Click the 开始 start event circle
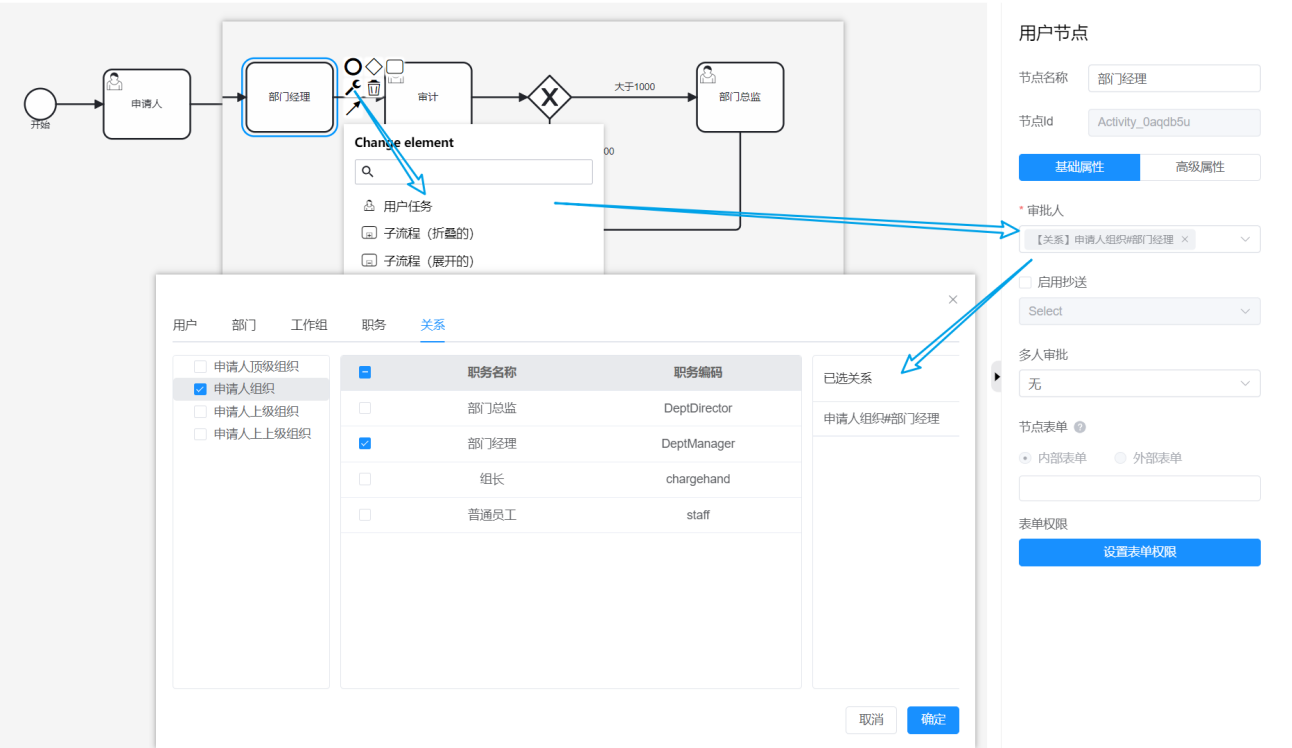This screenshot has width=1292, height=748. tap(40, 103)
